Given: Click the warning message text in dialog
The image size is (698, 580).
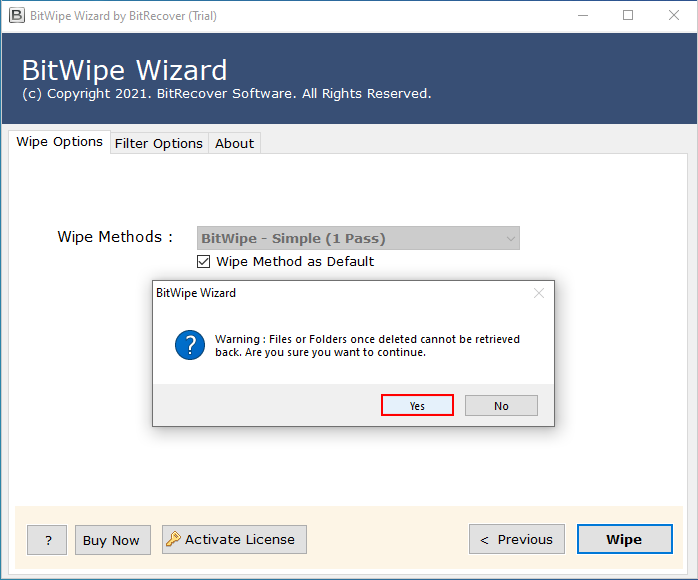Looking at the screenshot, I should pos(367,346).
